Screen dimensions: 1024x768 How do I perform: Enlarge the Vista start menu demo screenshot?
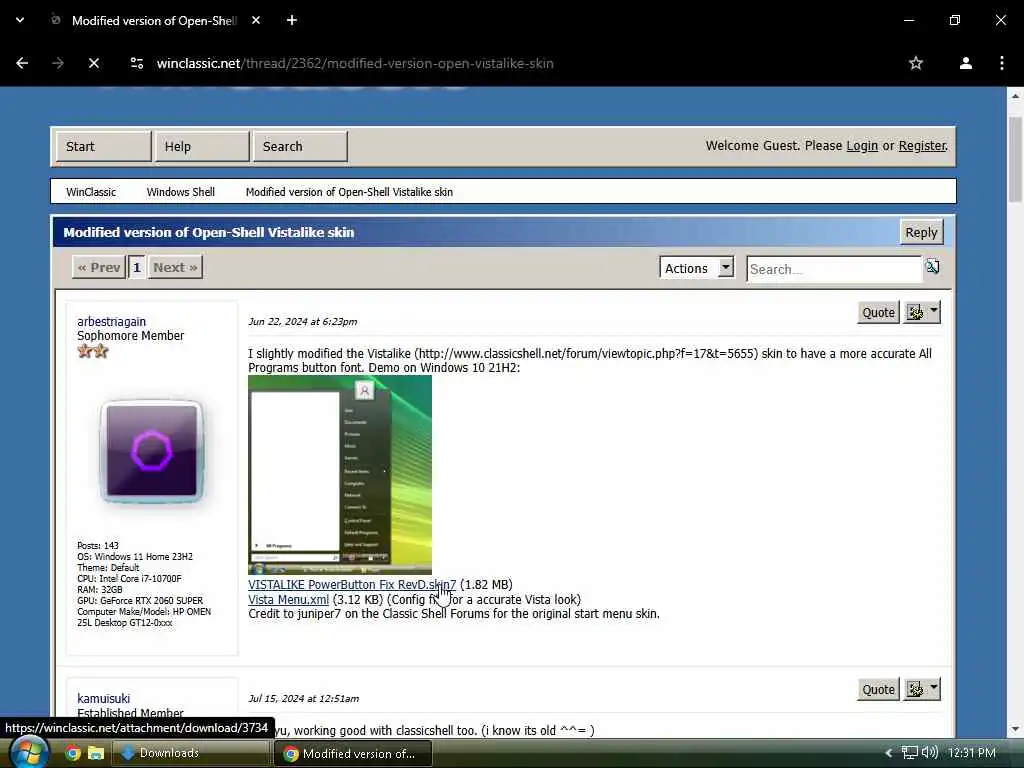tap(340, 475)
